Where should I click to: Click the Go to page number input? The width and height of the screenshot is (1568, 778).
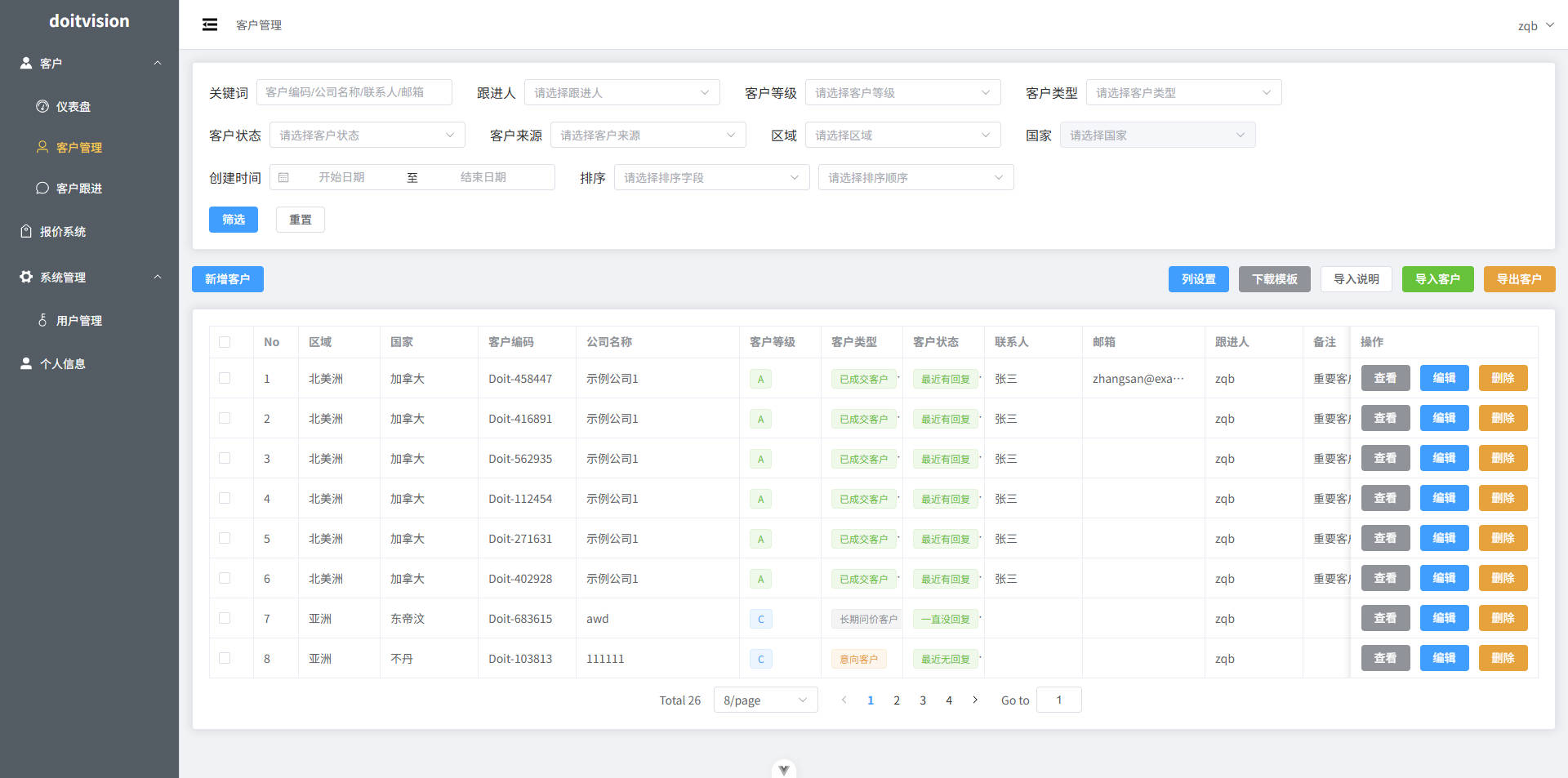point(1059,700)
